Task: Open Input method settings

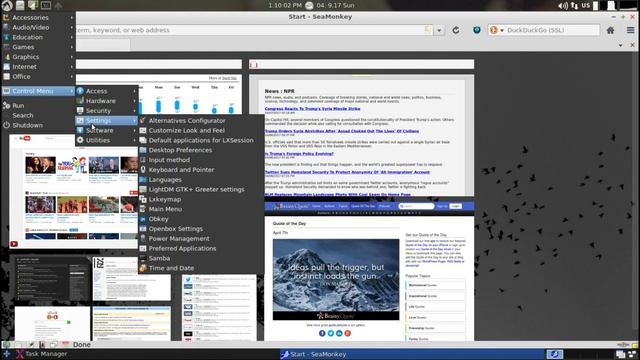Action: [x=201, y=160]
